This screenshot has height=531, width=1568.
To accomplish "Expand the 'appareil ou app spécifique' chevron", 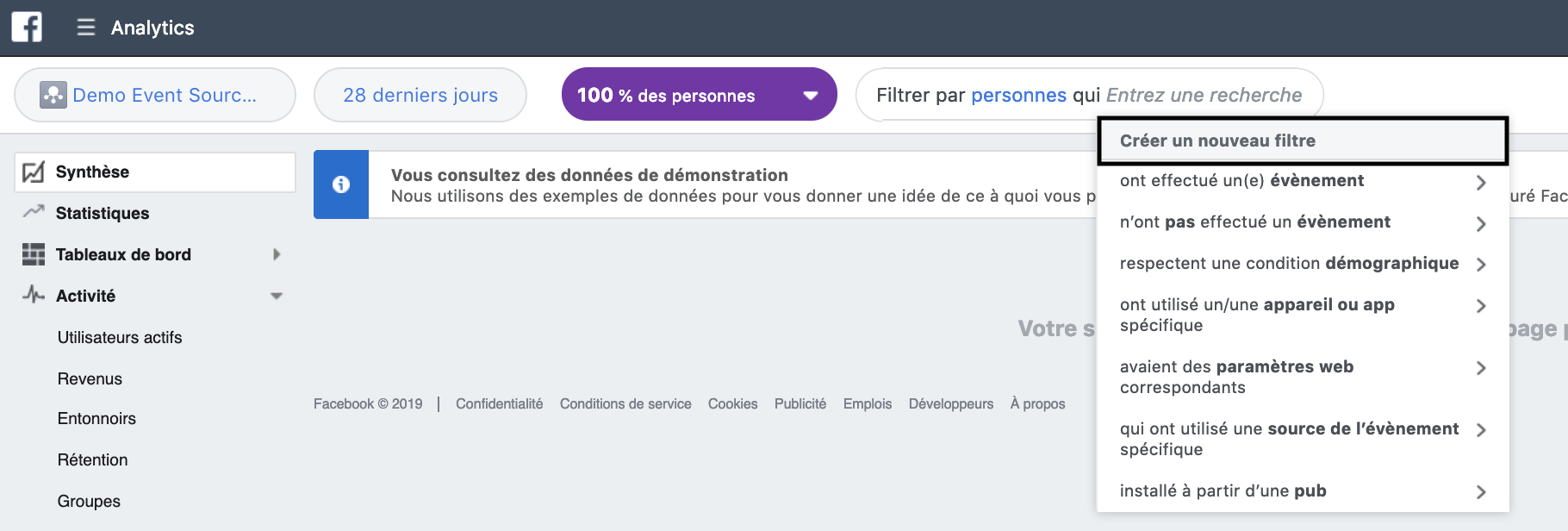I will [x=1481, y=306].
